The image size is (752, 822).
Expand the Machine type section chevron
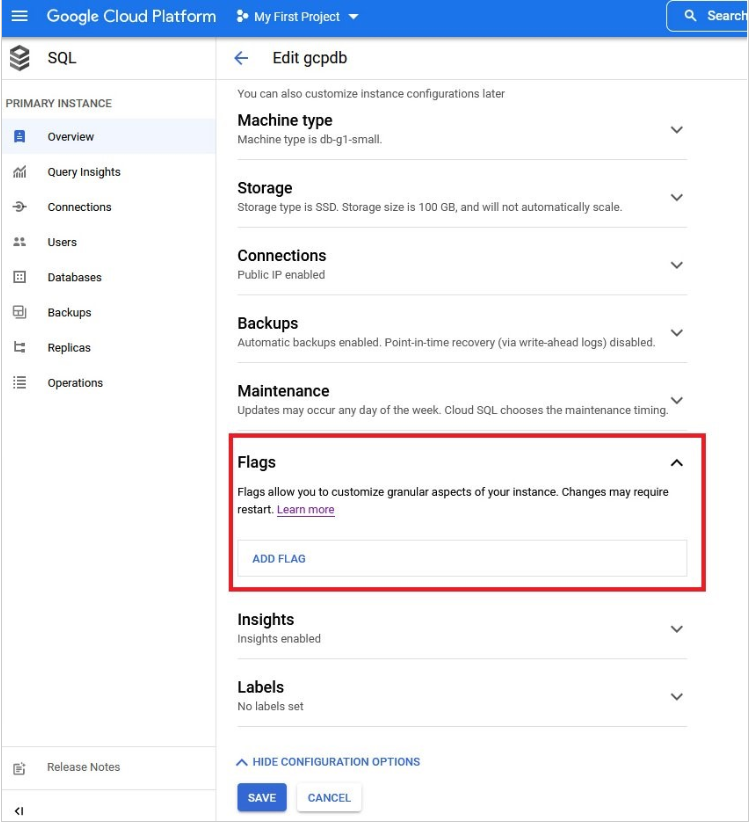pyautogui.click(x=677, y=130)
